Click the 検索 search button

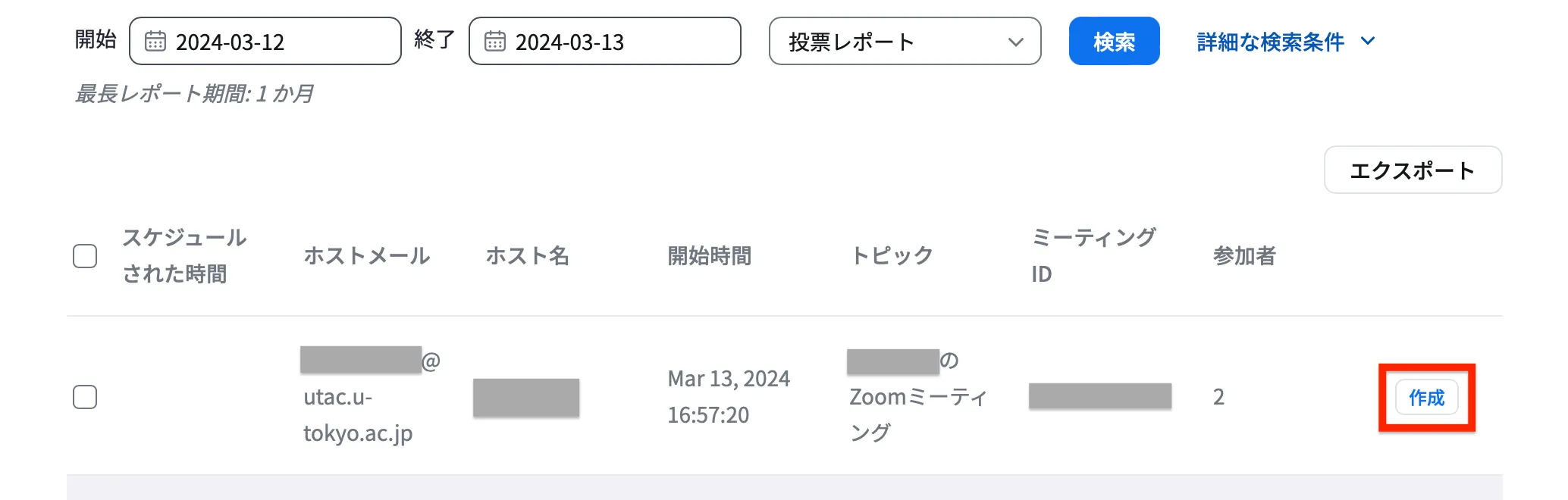pos(1114,42)
